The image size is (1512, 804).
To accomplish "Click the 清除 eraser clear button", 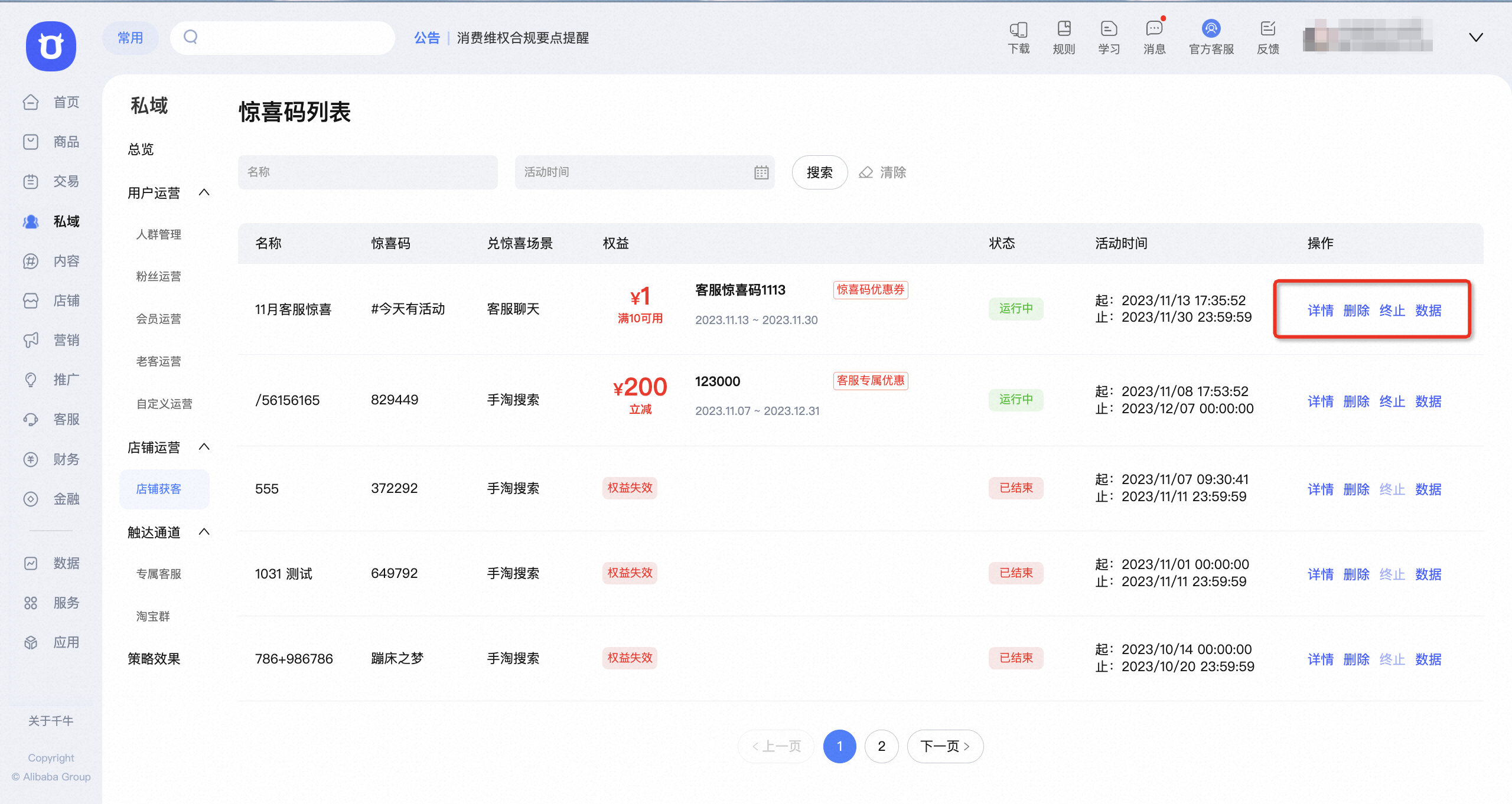I will [x=882, y=172].
